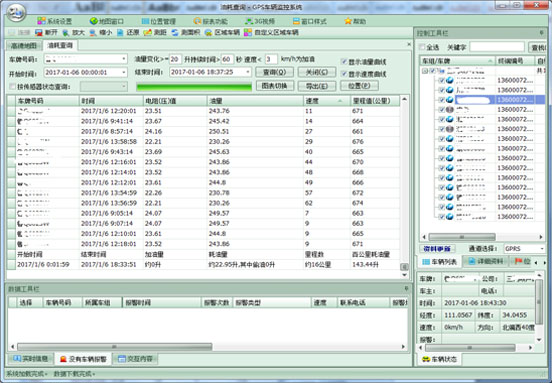Toggle the 显示油量曲线 checkbox

(x=344, y=62)
